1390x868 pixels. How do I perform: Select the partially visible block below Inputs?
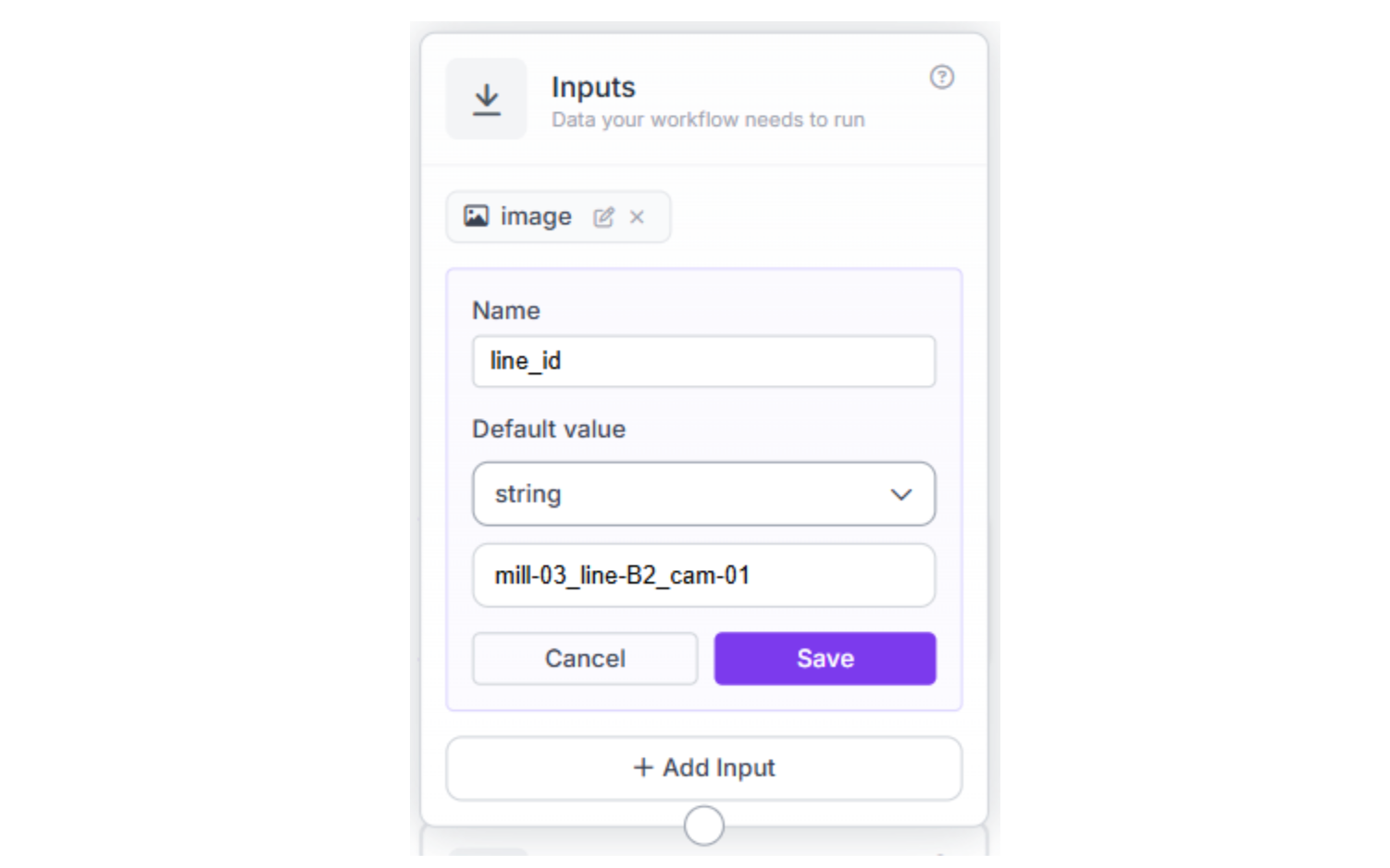point(703,848)
